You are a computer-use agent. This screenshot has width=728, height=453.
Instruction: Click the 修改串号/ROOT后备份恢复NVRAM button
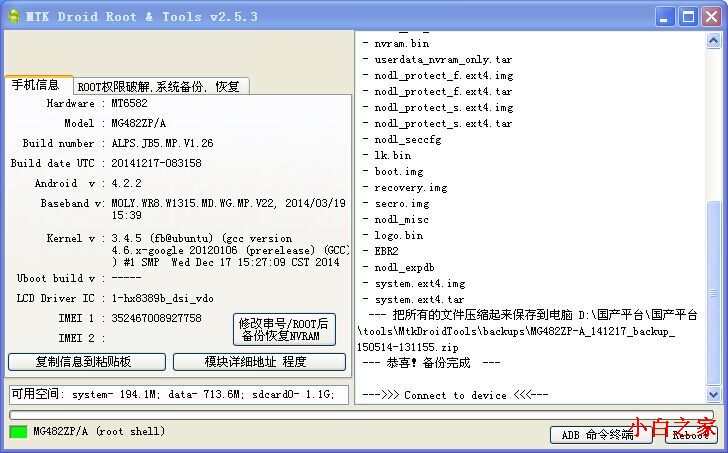pos(284,330)
